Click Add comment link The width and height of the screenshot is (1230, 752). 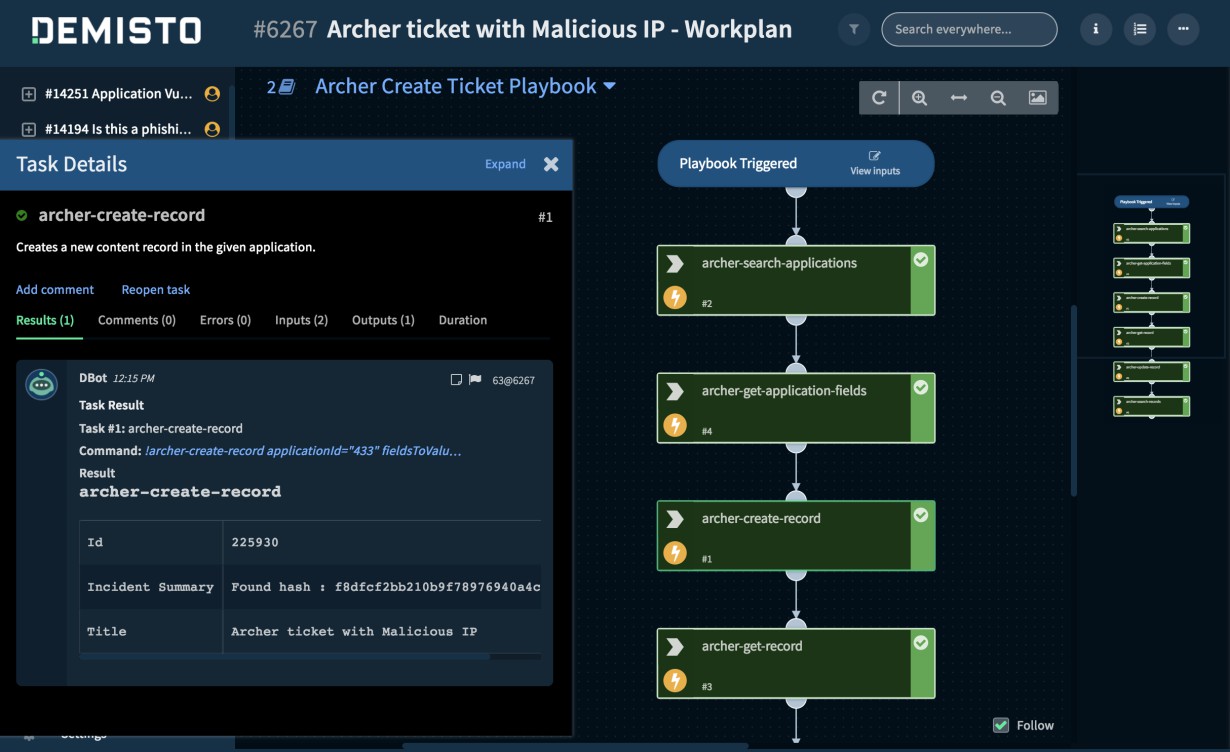pos(55,290)
